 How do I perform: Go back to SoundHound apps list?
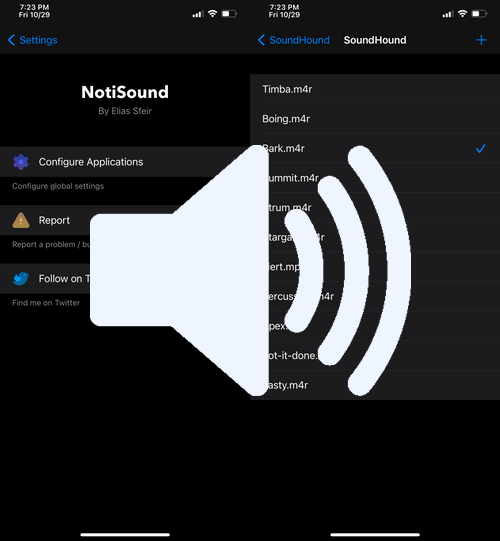(294, 40)
